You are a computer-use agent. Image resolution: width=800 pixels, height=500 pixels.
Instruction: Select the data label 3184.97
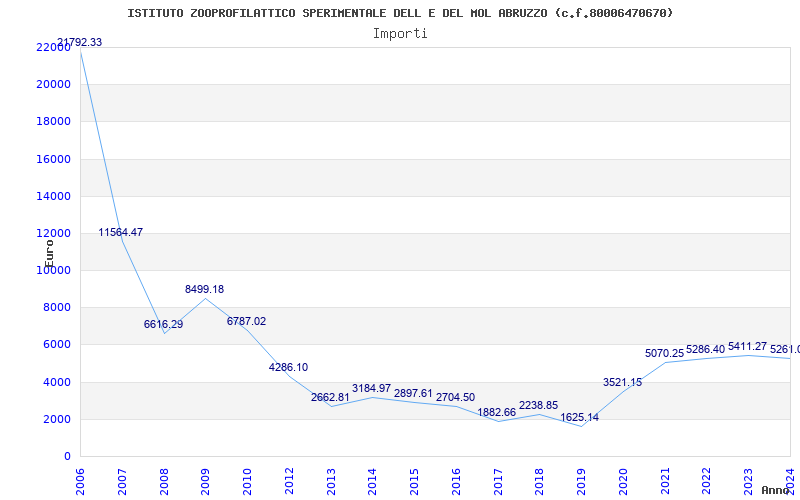coord(371,388)
